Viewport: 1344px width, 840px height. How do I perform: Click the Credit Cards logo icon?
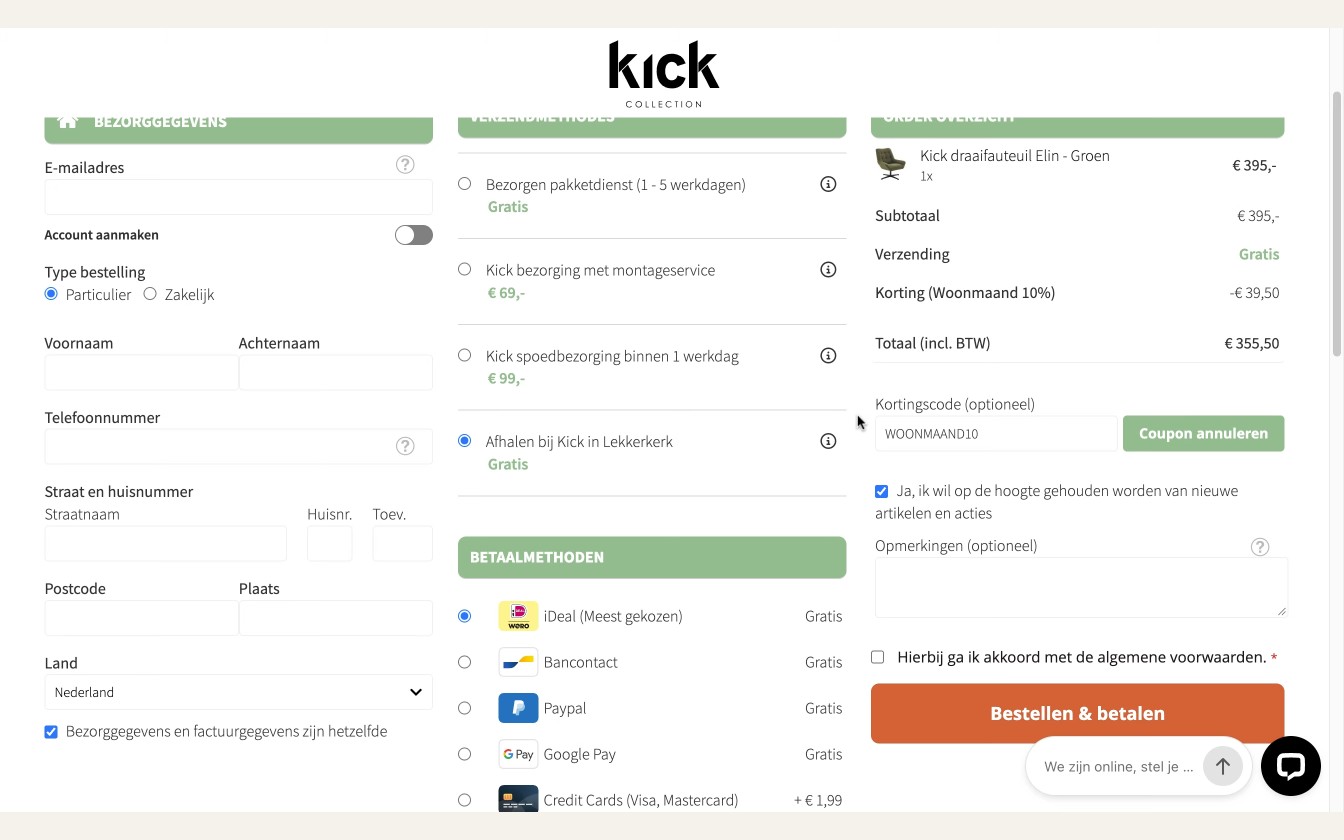click(x=518, y=799)
